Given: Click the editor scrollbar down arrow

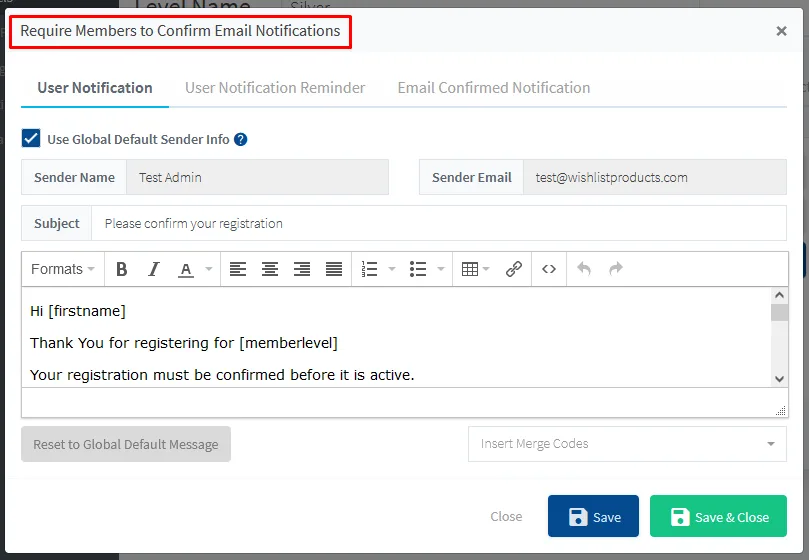Looking at the screenshot, I should point(780,378).
